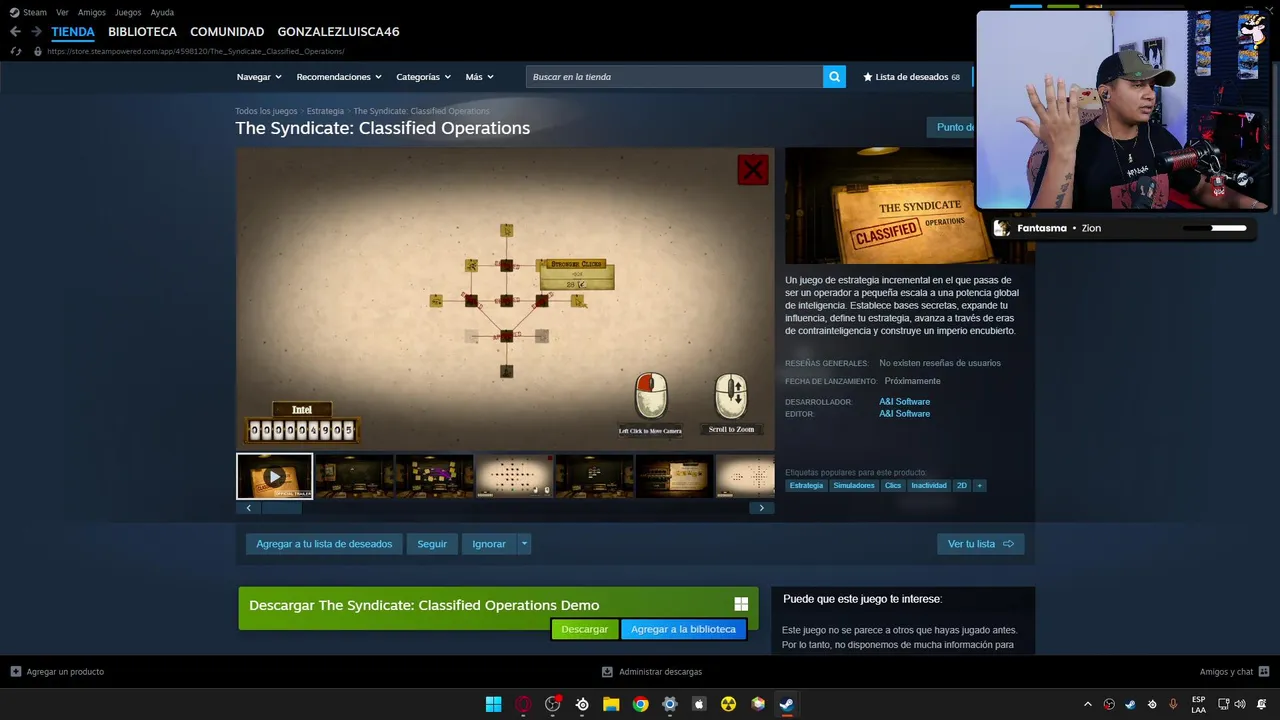
Task: Open the Amigos menu
Action: [x=92, y=12]
